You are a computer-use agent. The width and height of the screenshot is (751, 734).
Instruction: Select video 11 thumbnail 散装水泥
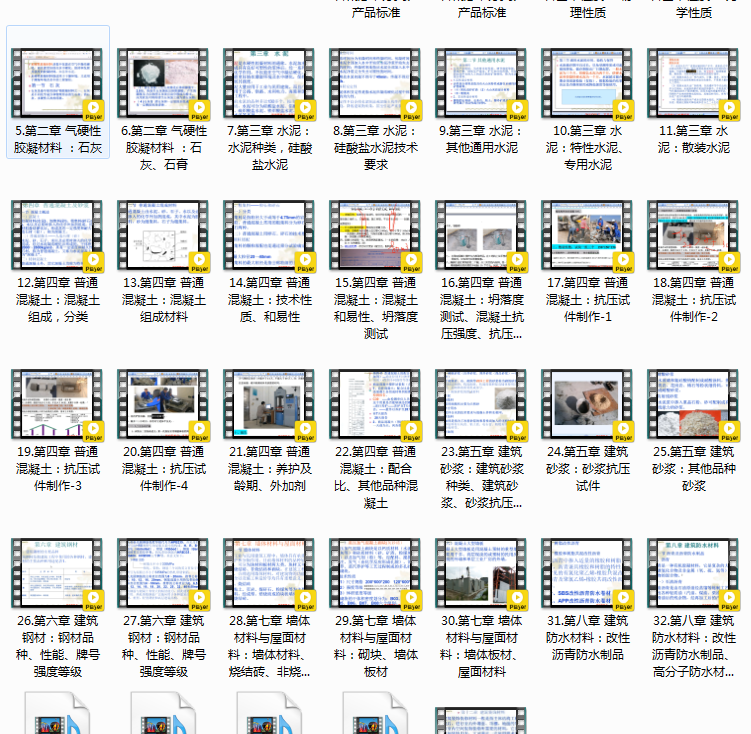coord(693,81)
